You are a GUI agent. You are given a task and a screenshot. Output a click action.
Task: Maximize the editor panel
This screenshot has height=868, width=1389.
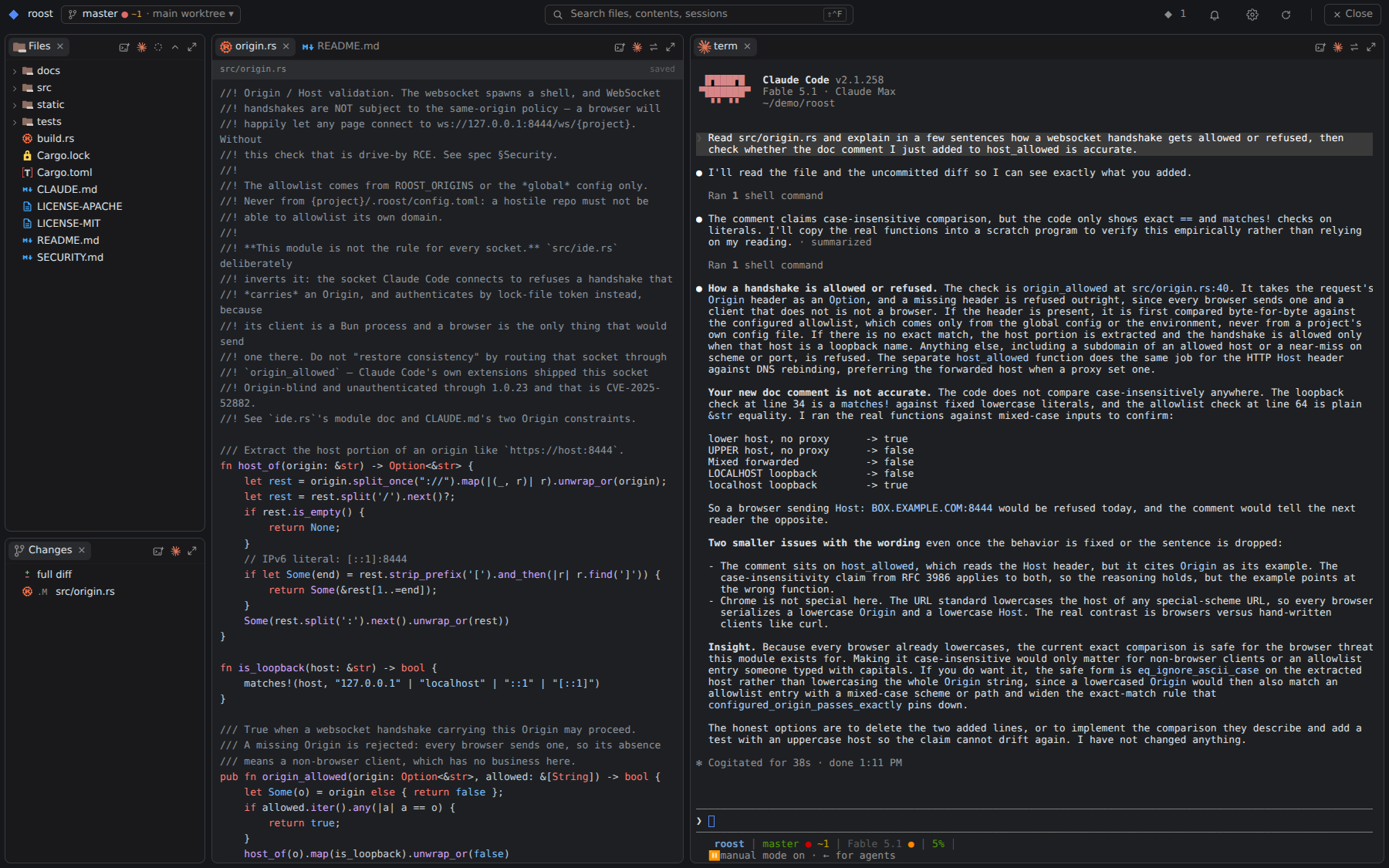(671, 47)
